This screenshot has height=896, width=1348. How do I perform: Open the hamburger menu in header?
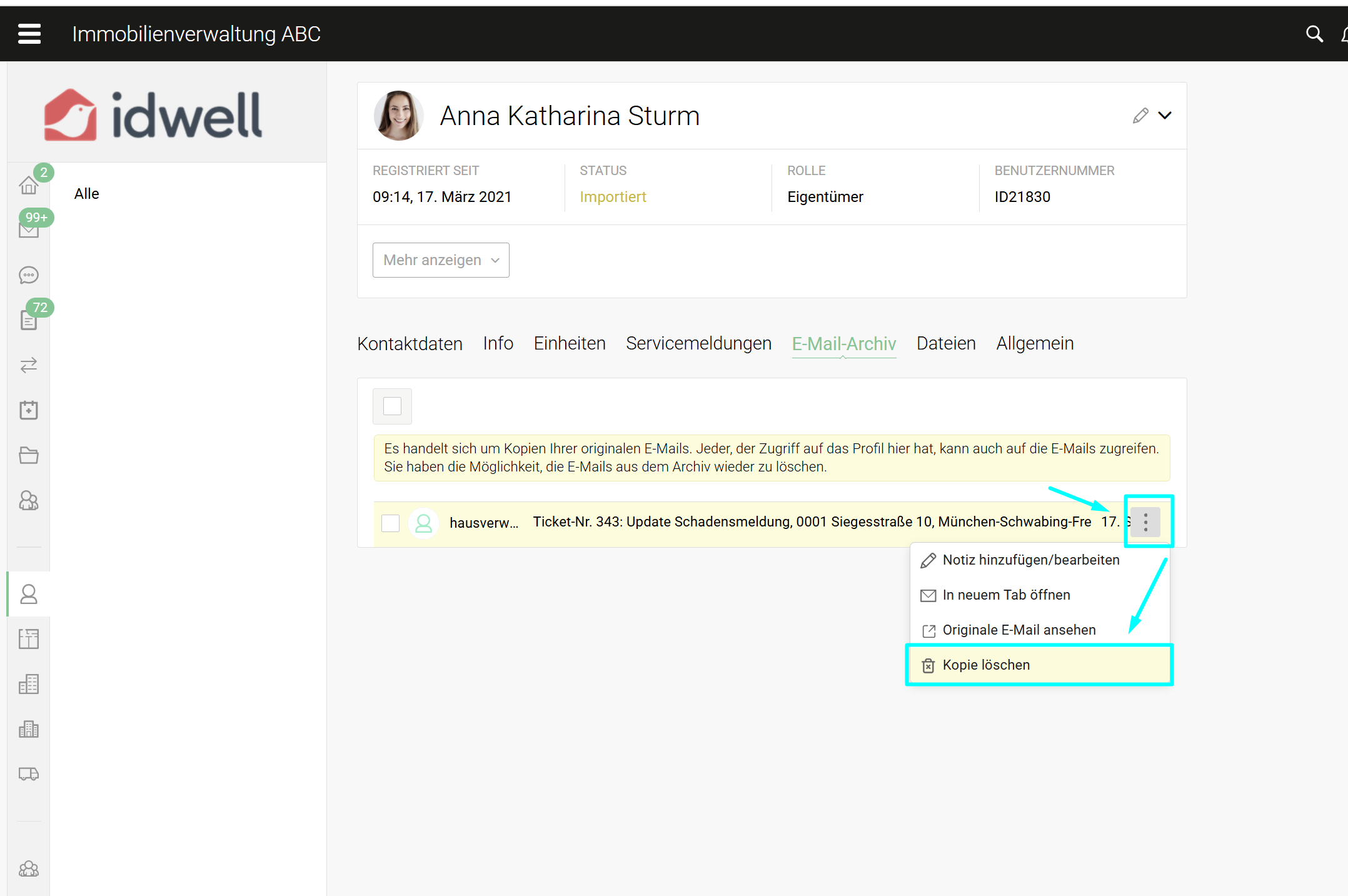click(29, 34)
